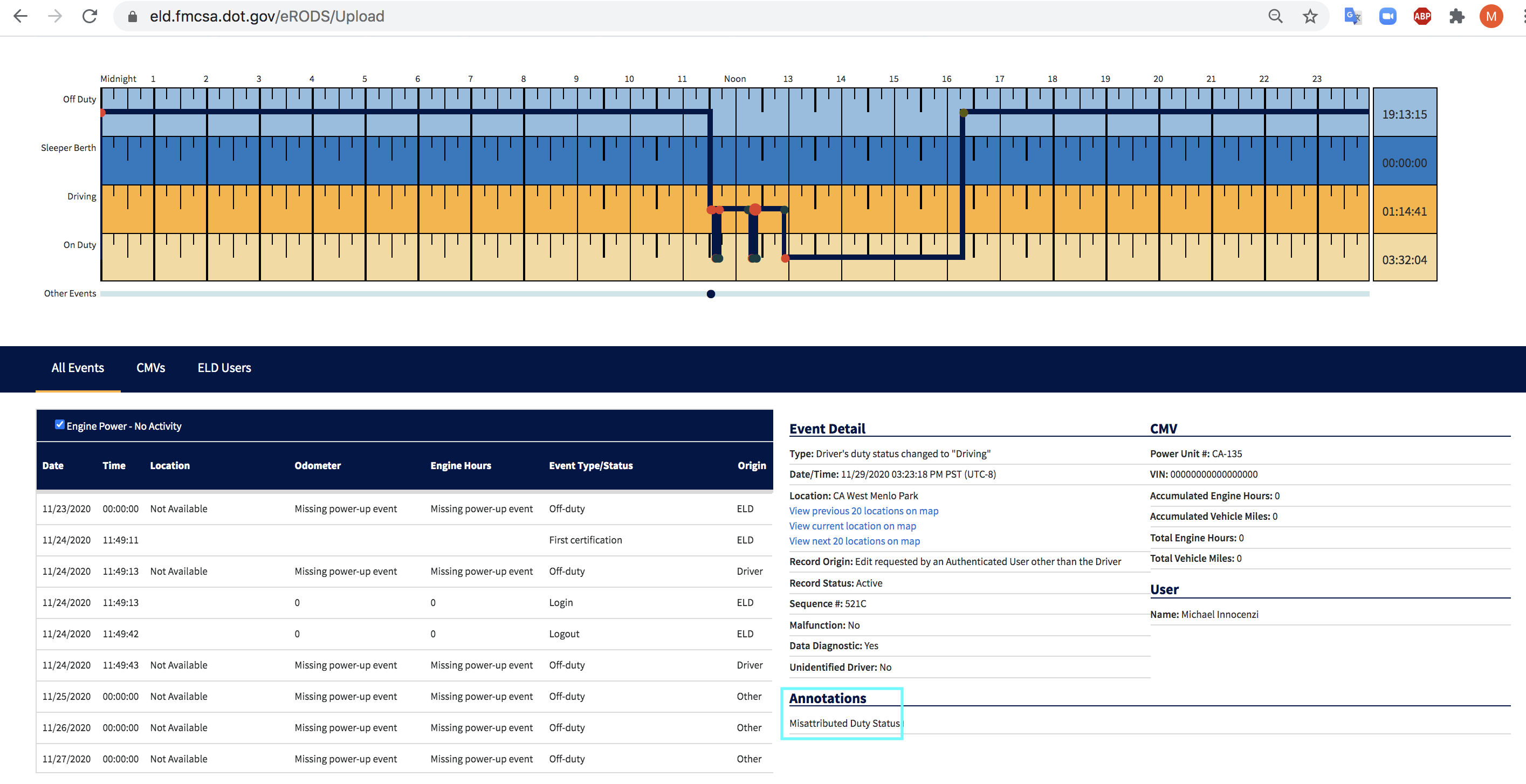This screenshot has width=1526, height=784.
Task: Click the large red Driving event marker
Action: tap(755, 209)
